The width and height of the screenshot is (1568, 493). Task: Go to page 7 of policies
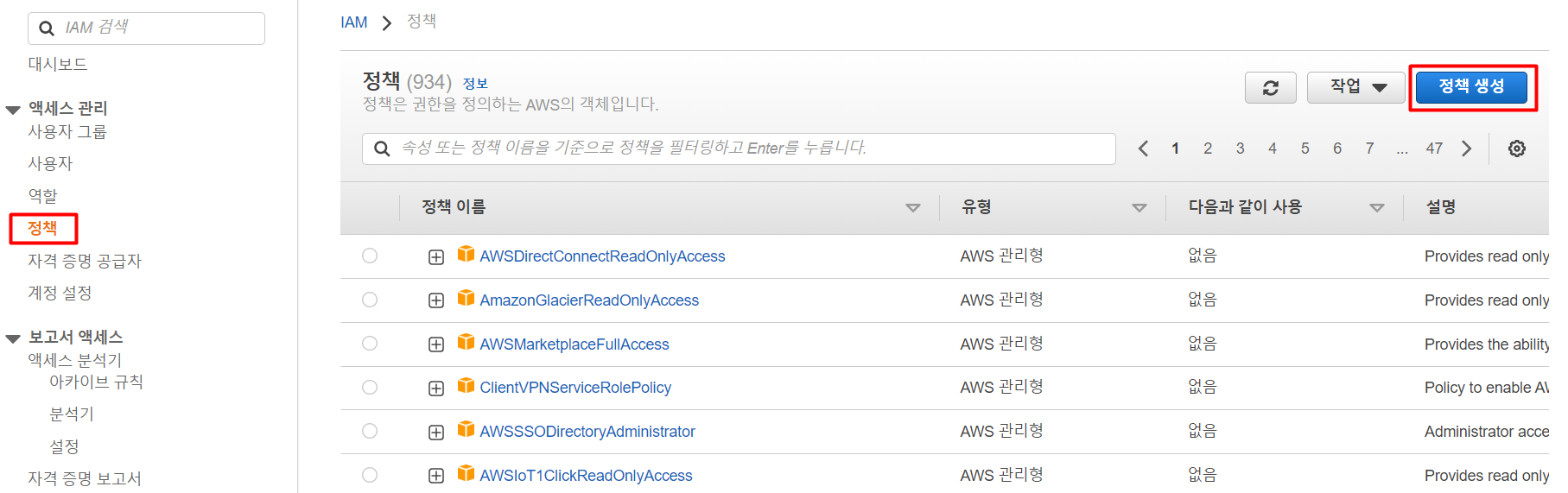point(1369,149)
